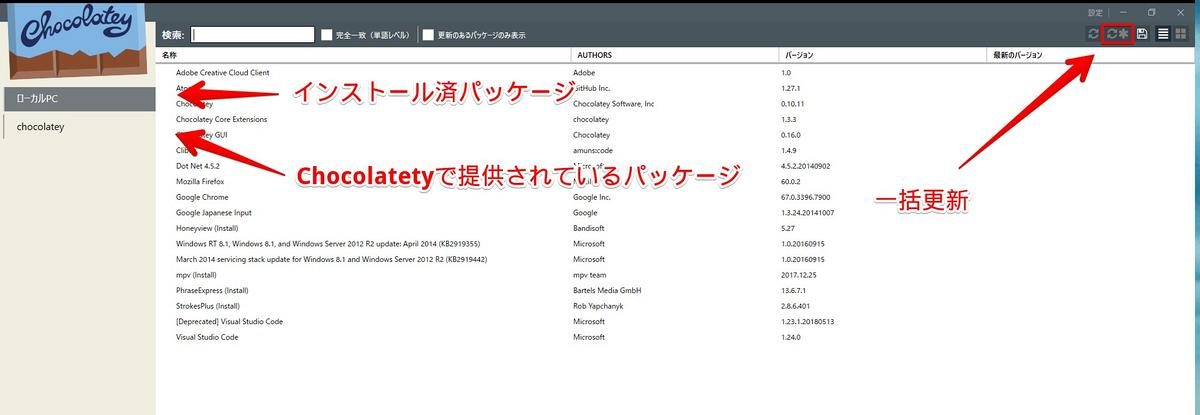Minimize the Chocolatey GUI window
Screen dimensions: 1200x415
[x=1125, y=12]
